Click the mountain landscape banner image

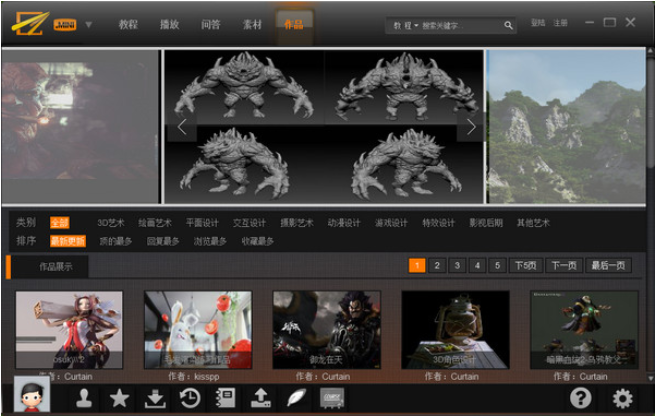click(x=566, y=127)
